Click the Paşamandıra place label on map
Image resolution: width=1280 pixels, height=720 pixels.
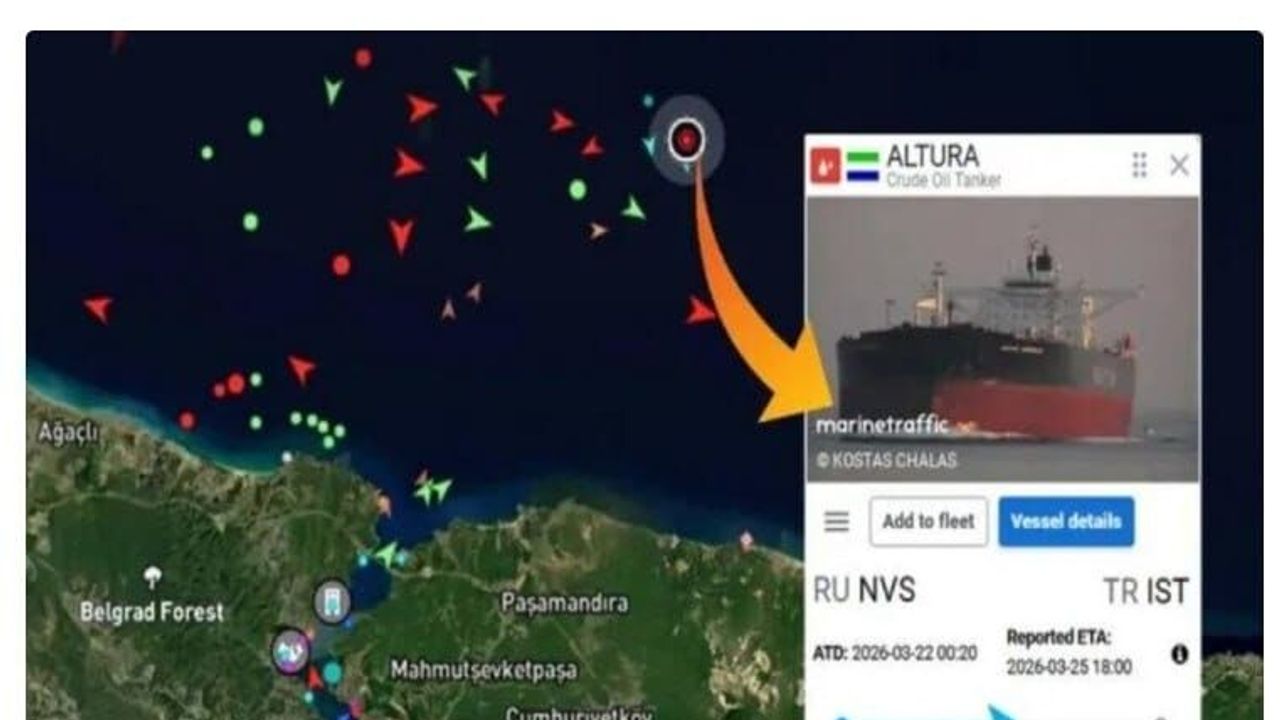[565, 603]
